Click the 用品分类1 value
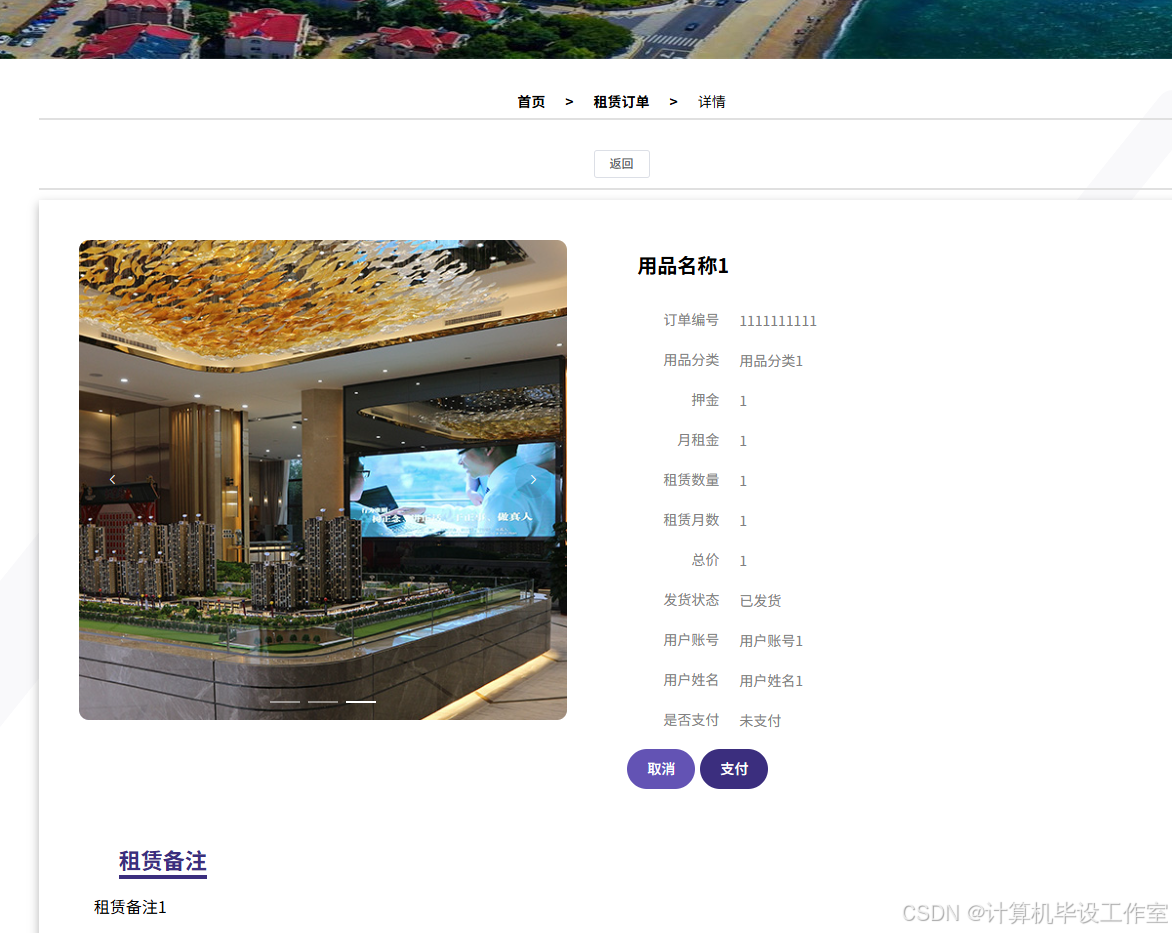The width and height of the screenshot is (1172, 933). click(771, 361)
